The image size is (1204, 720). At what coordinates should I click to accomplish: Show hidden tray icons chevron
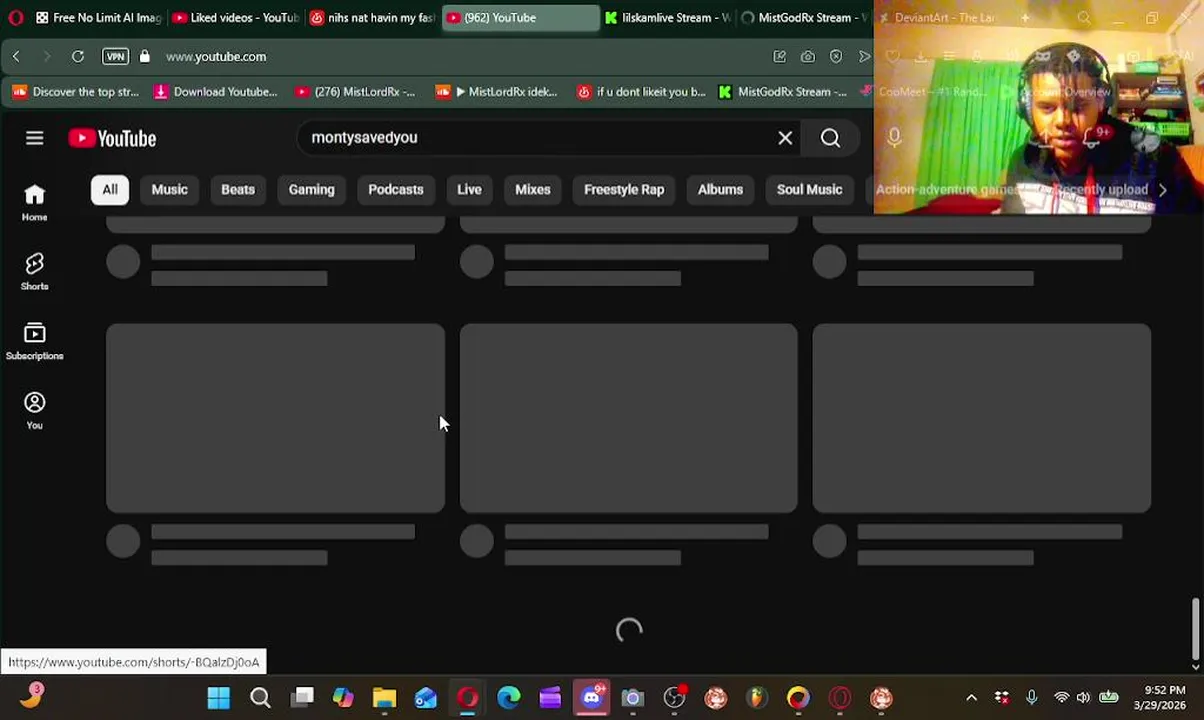[x=971, y=698]
